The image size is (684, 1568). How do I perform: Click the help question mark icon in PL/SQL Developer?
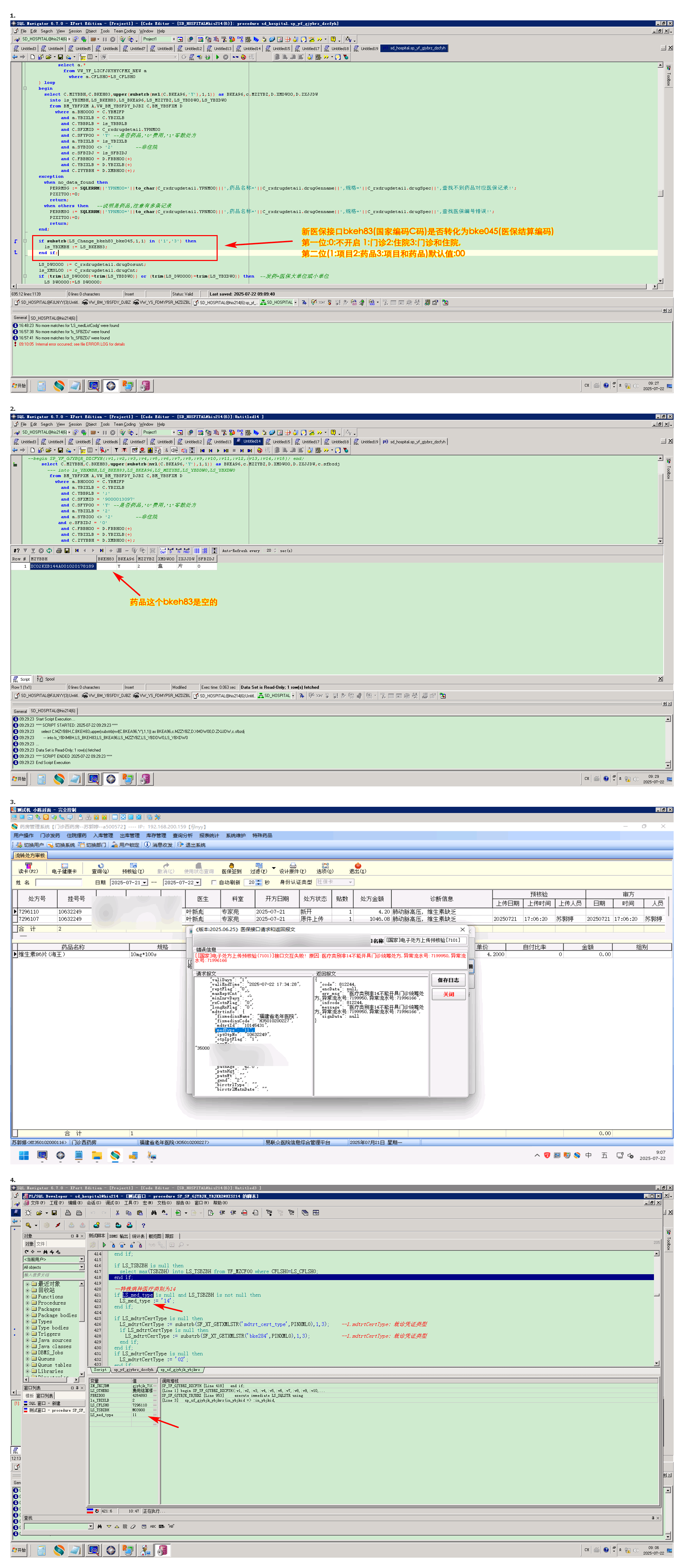pos(143,1225)
